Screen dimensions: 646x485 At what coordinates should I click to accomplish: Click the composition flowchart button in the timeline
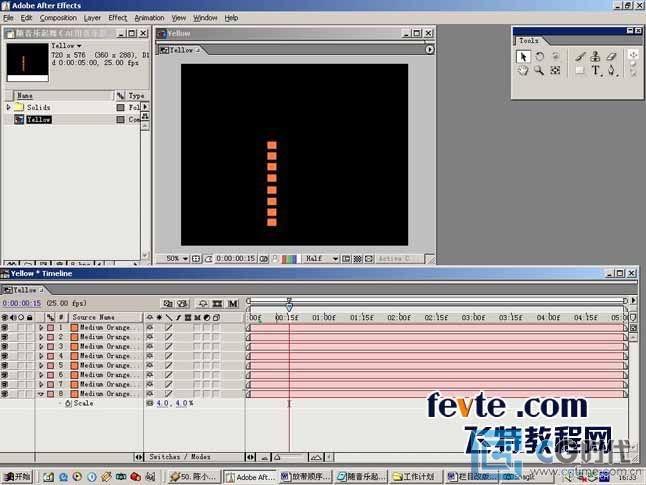(168, 304)
